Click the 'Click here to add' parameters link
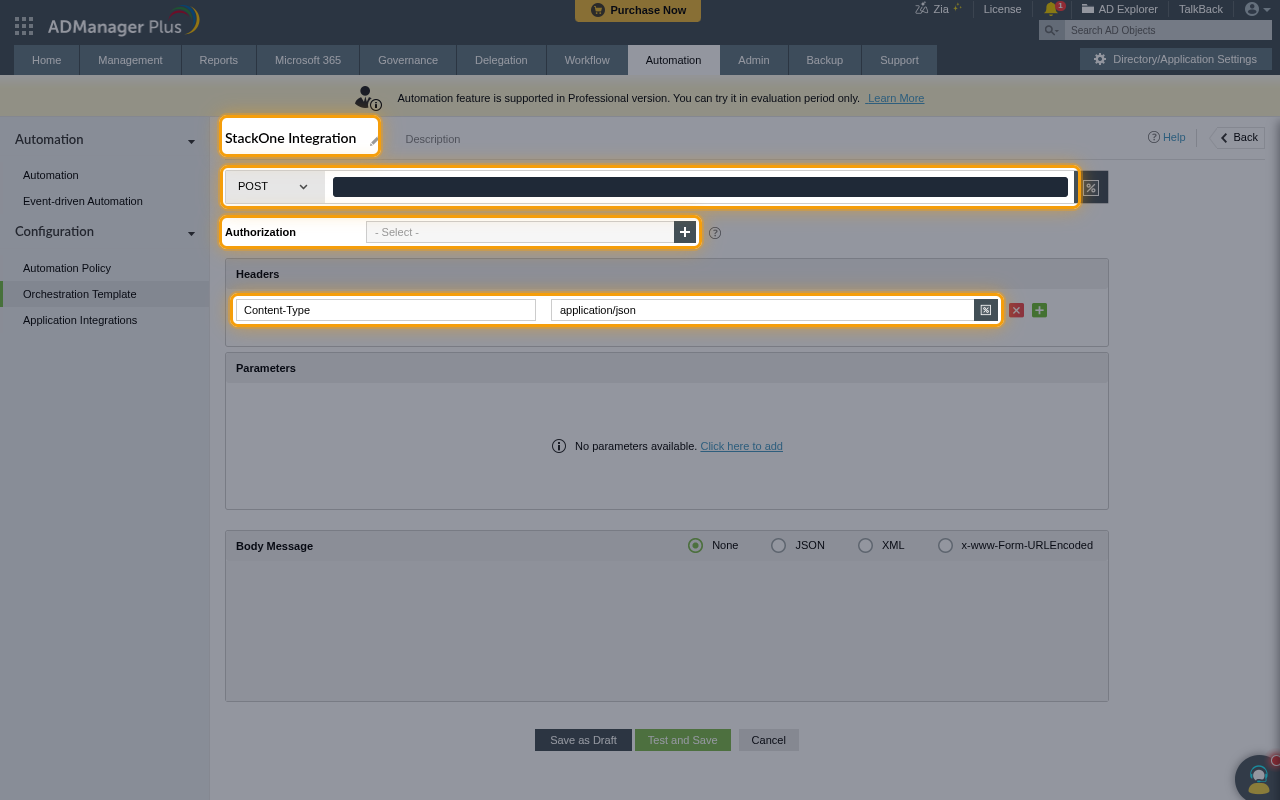1280x800 pixels. tap(741, 446)
